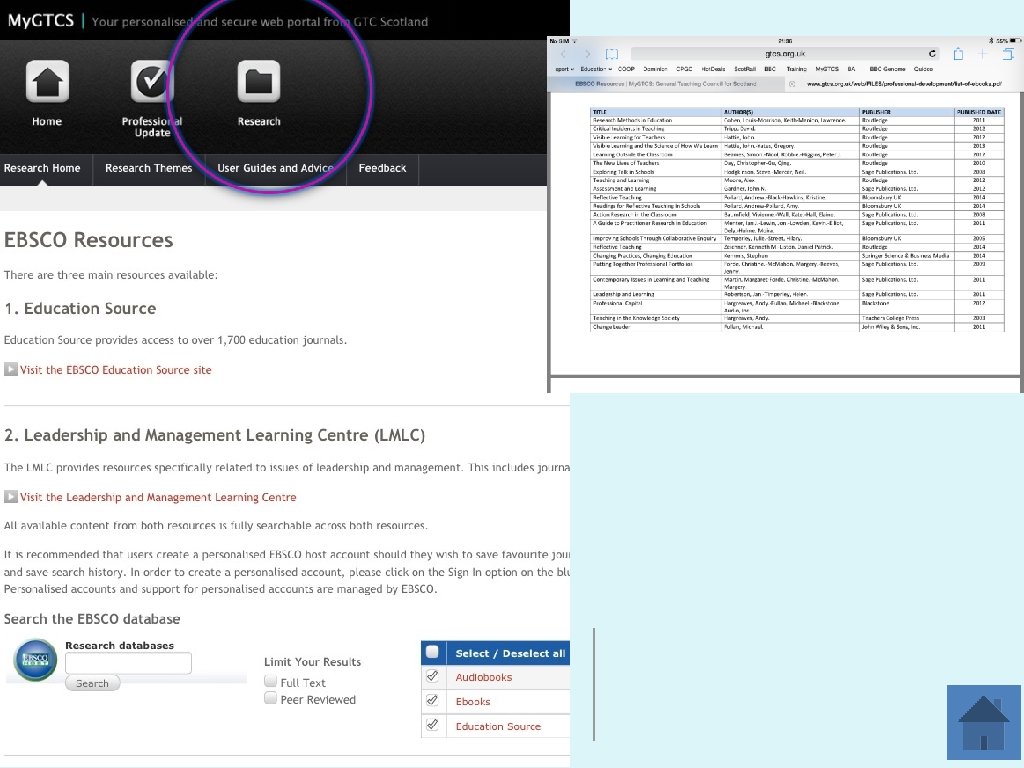Visit the EBSCO Education Source site link
Viewport: 1024px width, 768px height.
click(116, 370)
